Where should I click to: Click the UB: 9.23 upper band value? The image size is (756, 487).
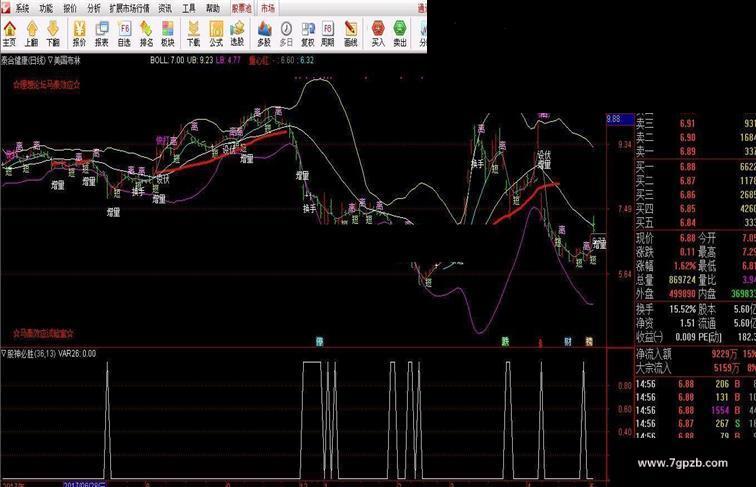pyautogui.click(x=200, y=60)
